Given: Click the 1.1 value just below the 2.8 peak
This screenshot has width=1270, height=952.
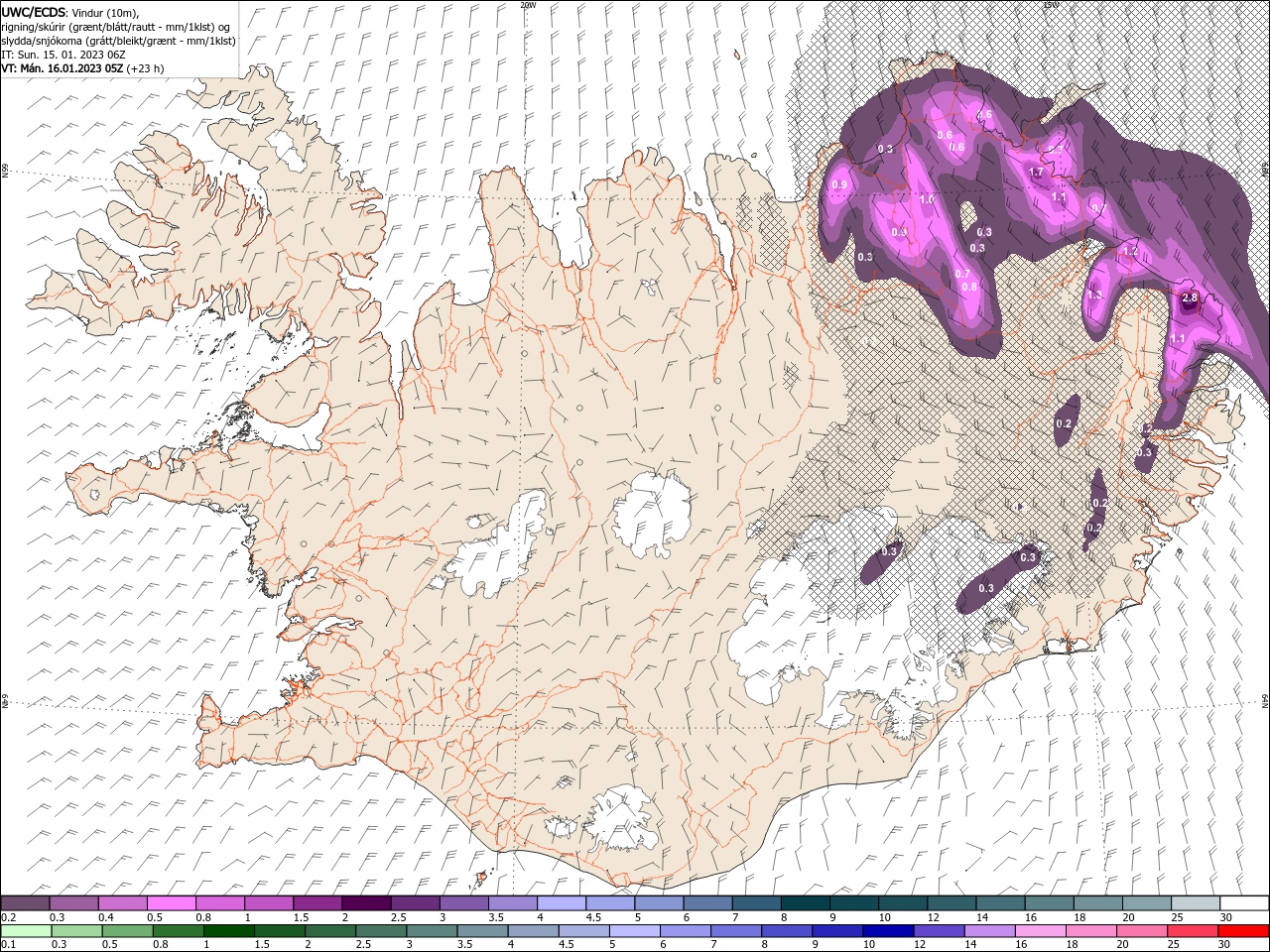Looking at the screenshot, I should click(1178, 339).
